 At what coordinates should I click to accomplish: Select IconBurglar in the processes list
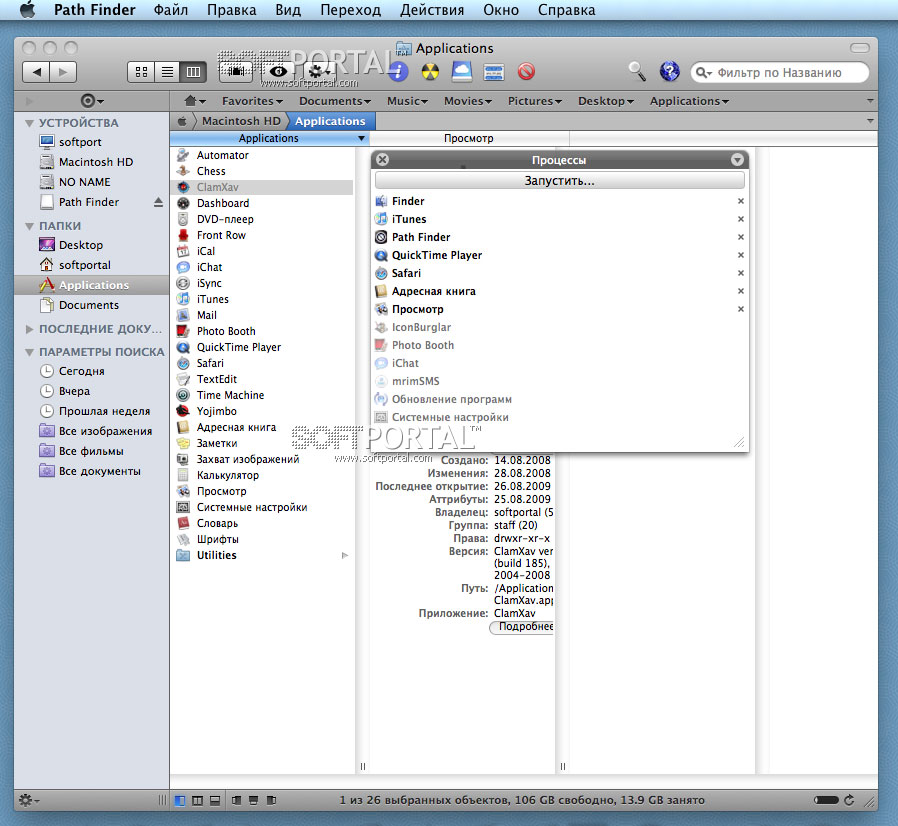click(x=560, y=327)
